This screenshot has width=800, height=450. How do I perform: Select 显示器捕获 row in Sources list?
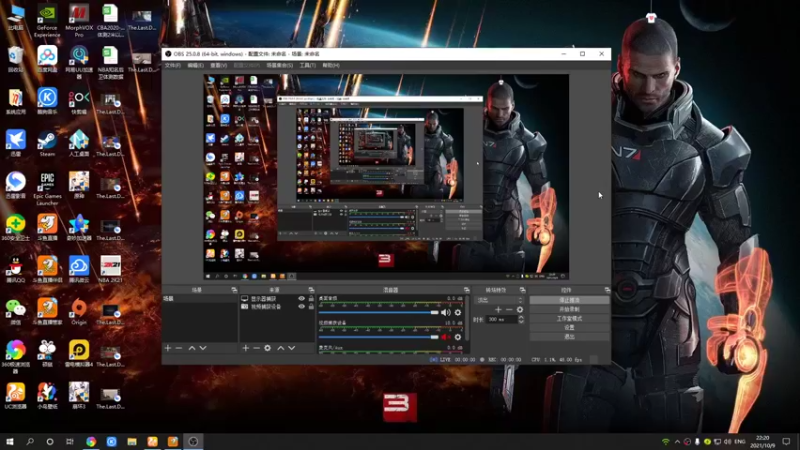point(277,298)
